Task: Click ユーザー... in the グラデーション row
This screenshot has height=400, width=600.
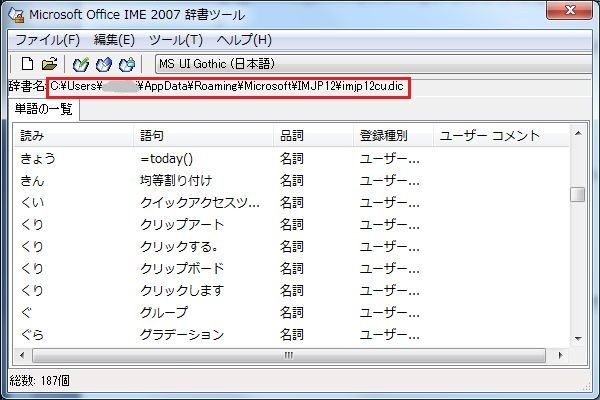Action: (x=390, y=335)
